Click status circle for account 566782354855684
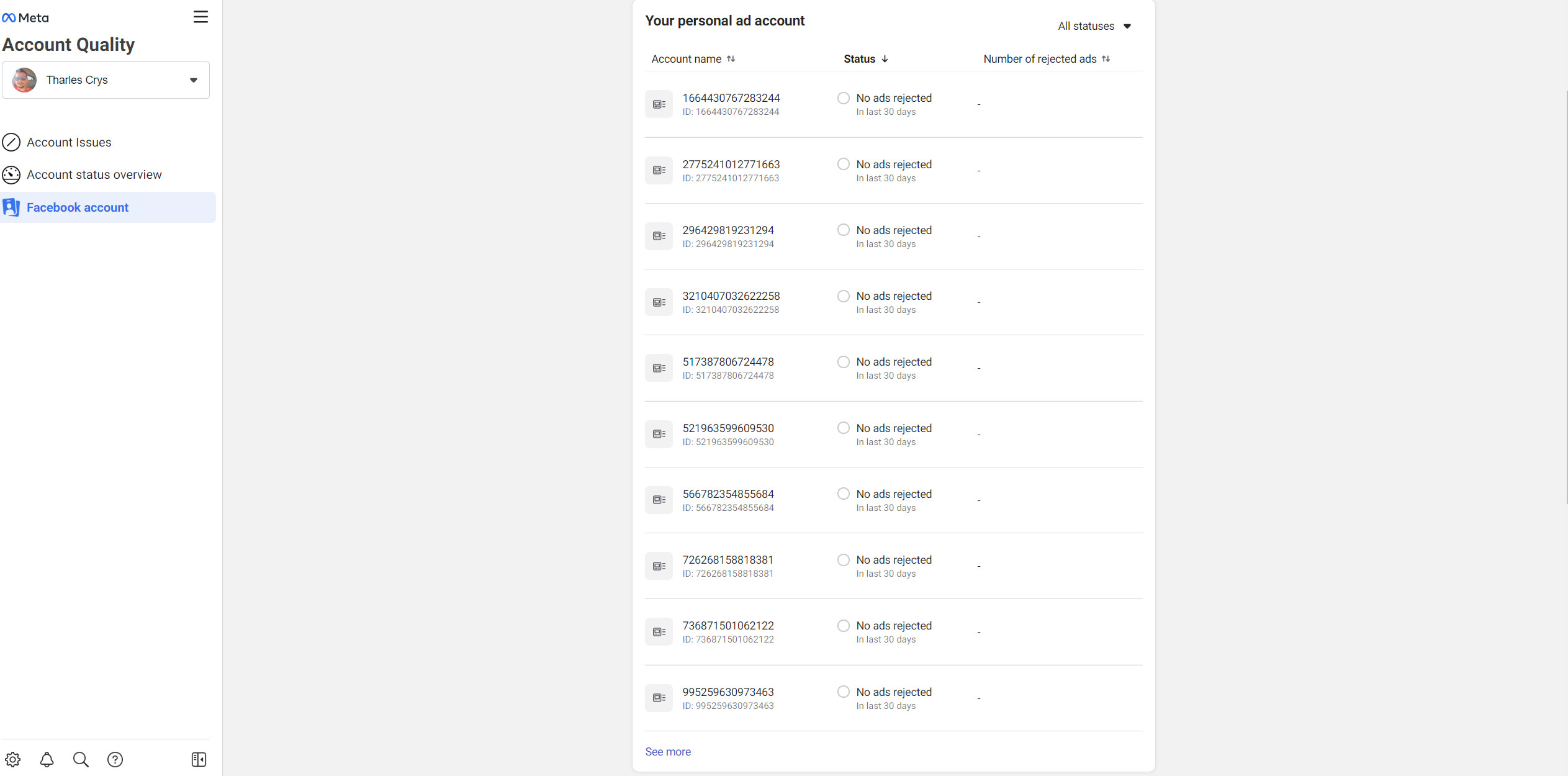Screen dimensions: 1568x776 844,494
